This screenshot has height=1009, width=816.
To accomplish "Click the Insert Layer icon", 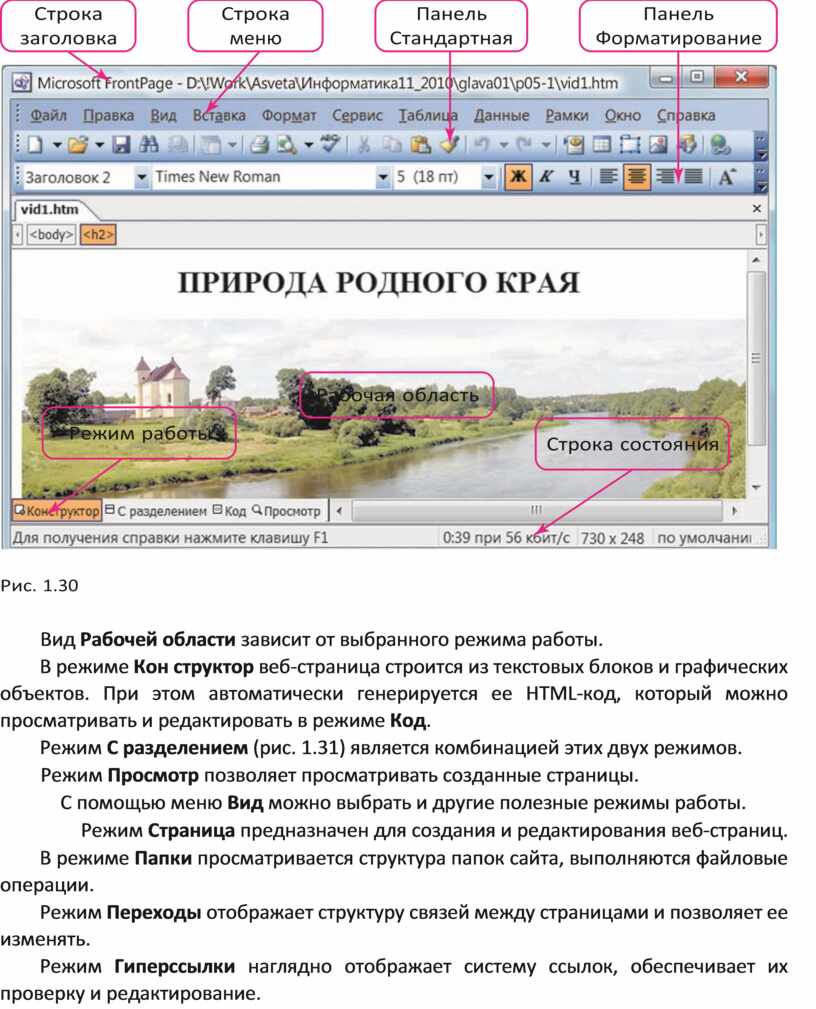I will tap(629, 145).
